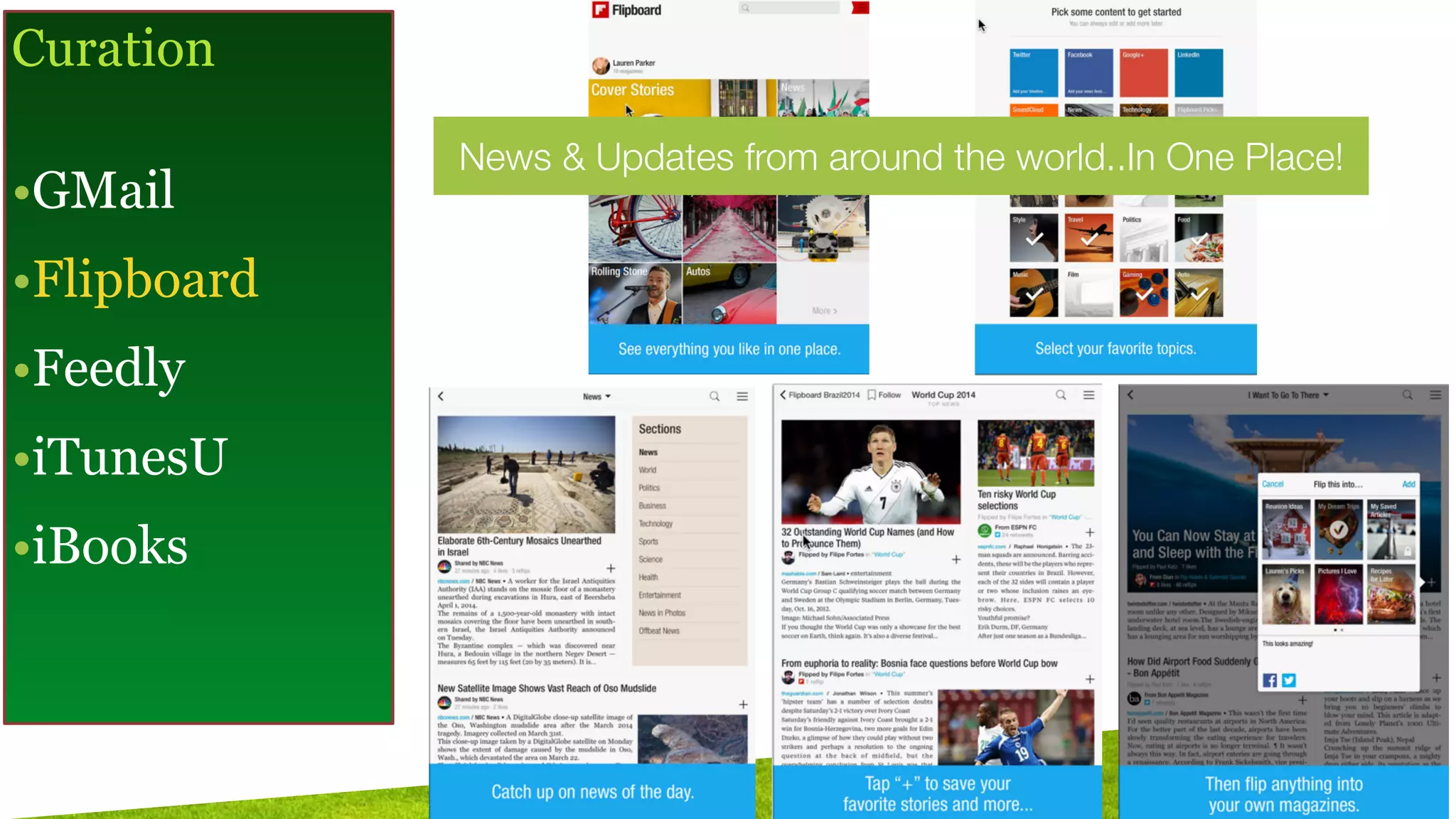Select Sports in Sections list

coord(648,541)
